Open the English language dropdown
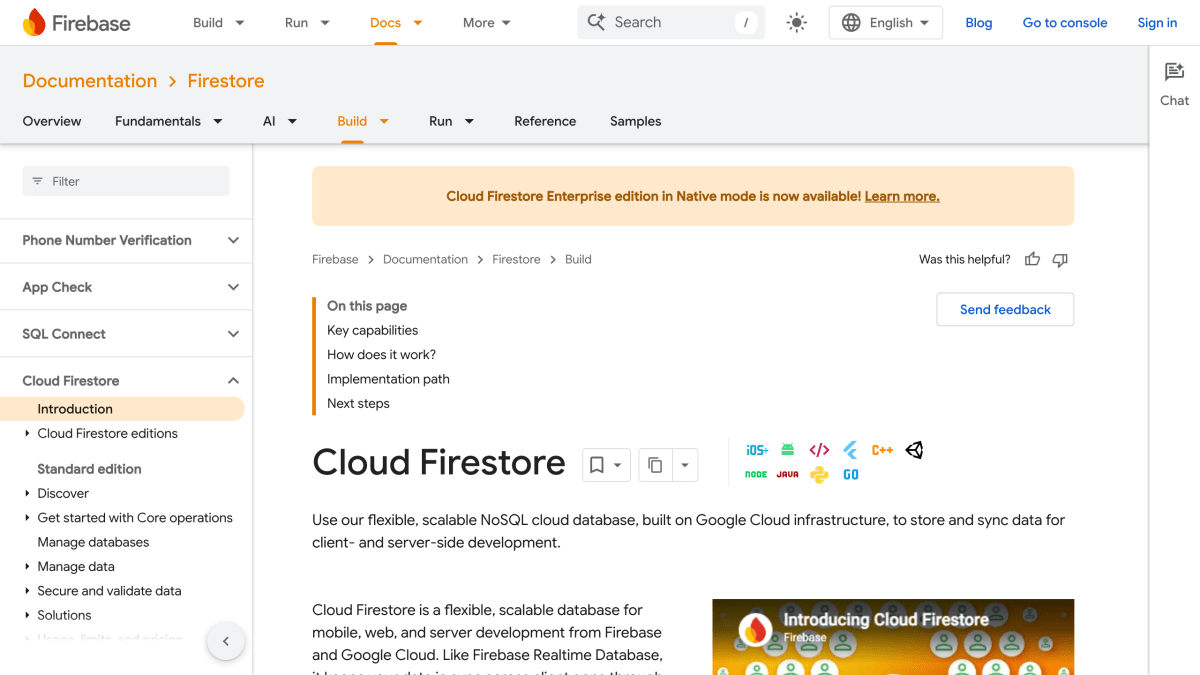 (x=886, y=23)
